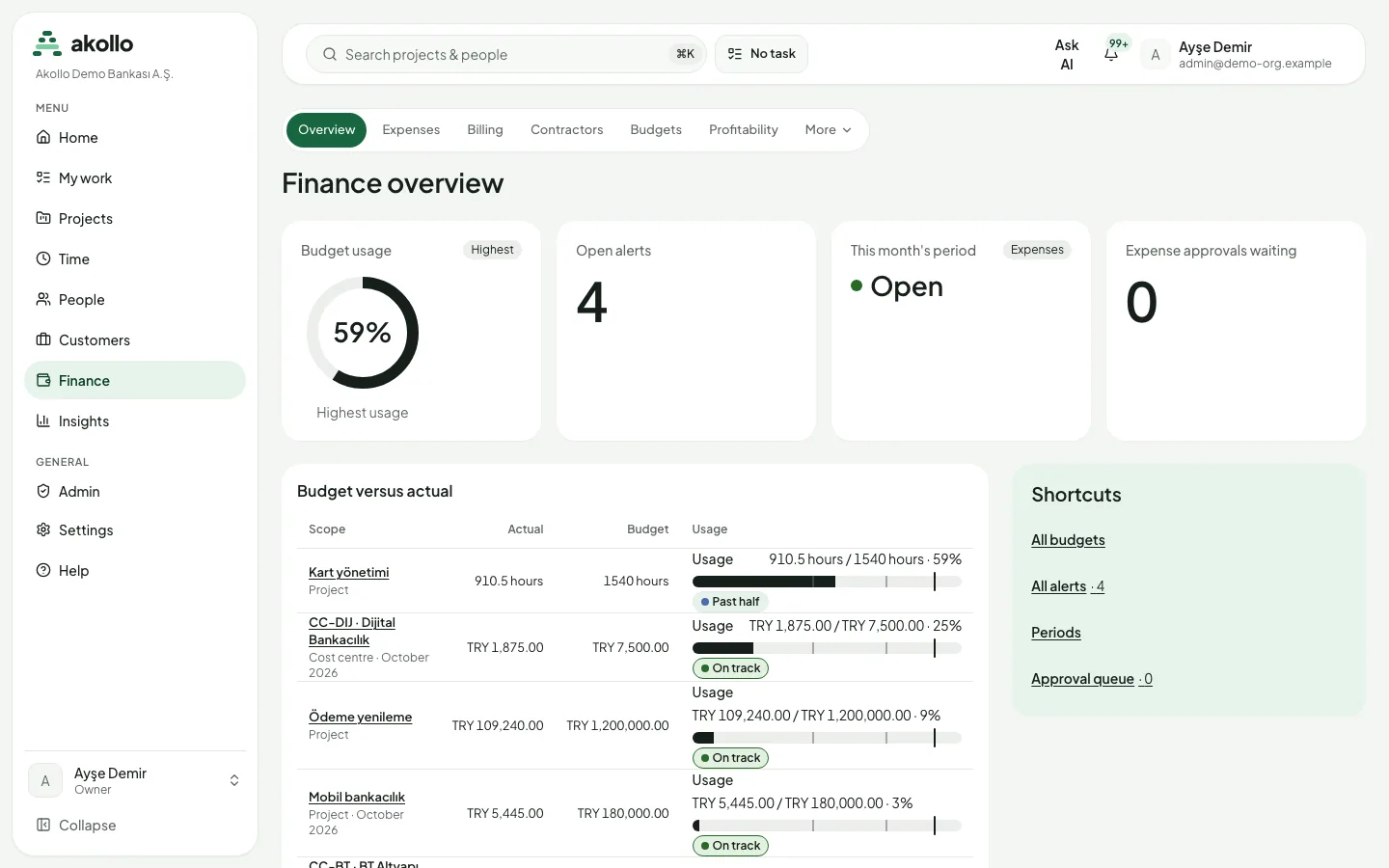The height and width of the screenshot is (868, 1389).
Task: Switch to the Billing tab
Action: pyautogui.click(x=485, y=130)
